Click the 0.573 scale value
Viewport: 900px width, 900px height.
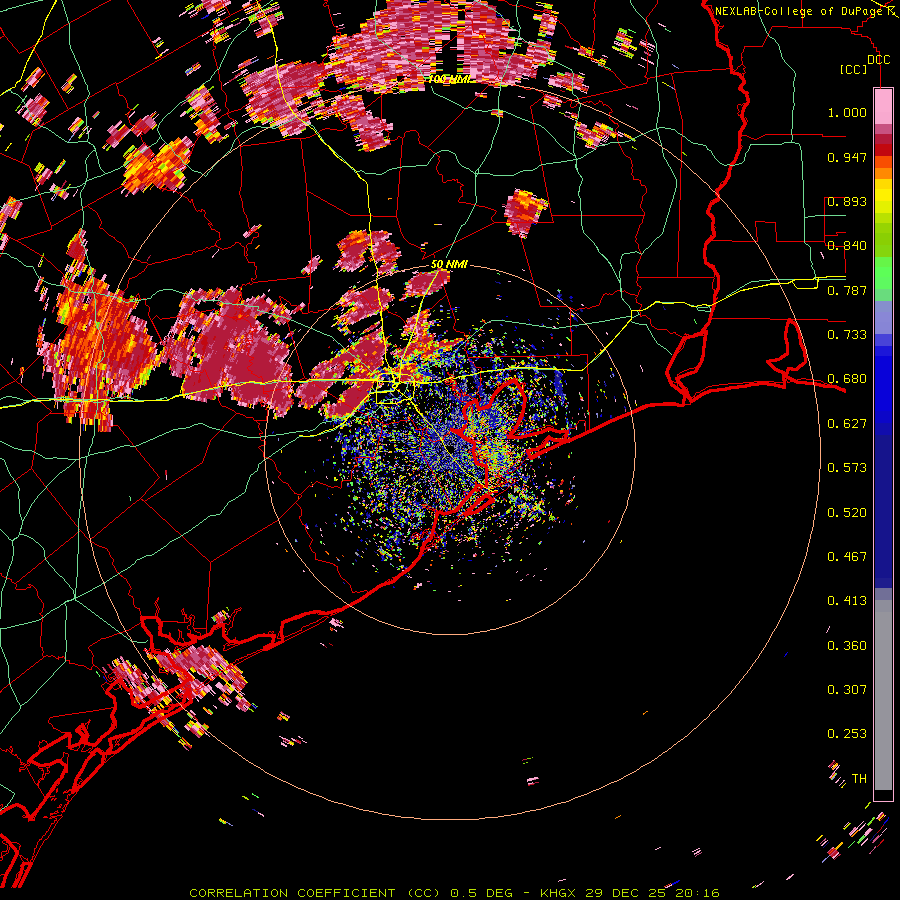(847, 468)
